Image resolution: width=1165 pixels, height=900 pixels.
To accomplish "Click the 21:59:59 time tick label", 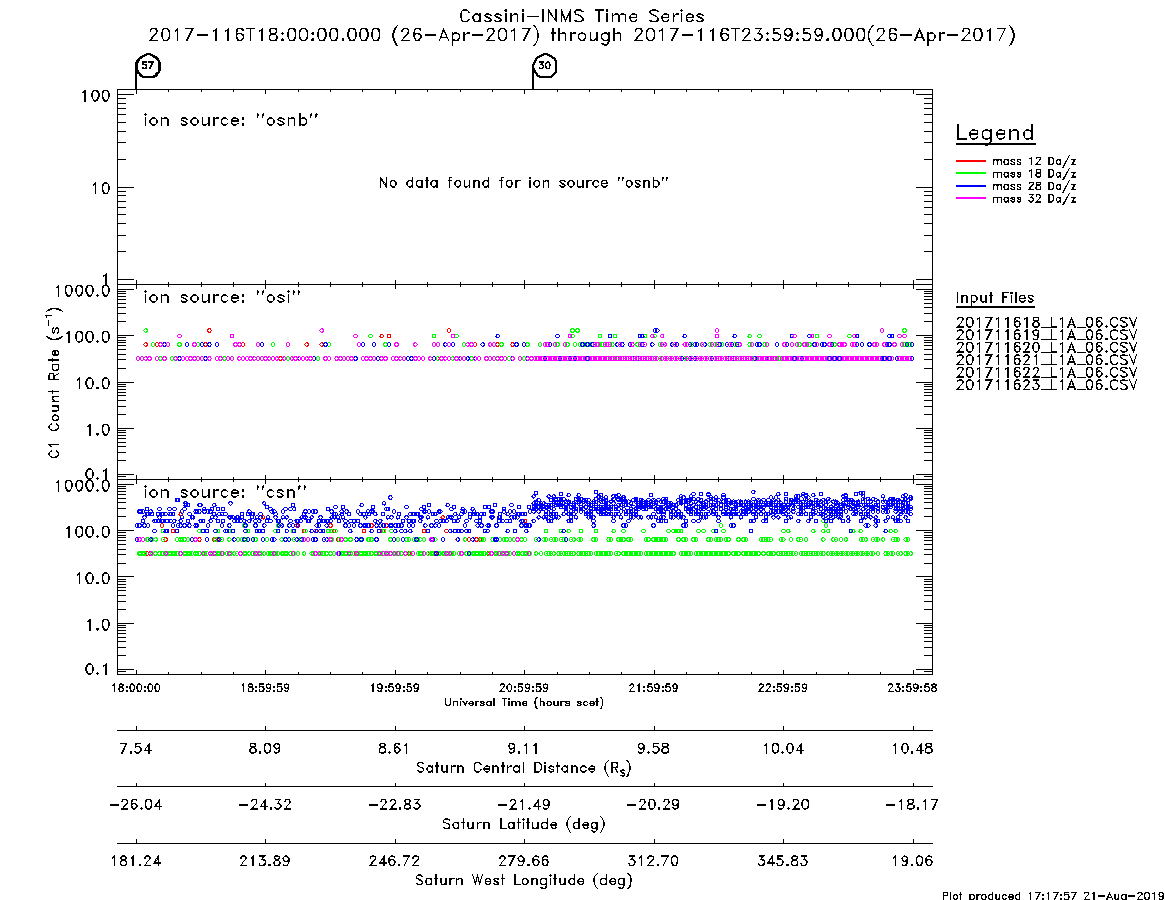I will [653, 688].
